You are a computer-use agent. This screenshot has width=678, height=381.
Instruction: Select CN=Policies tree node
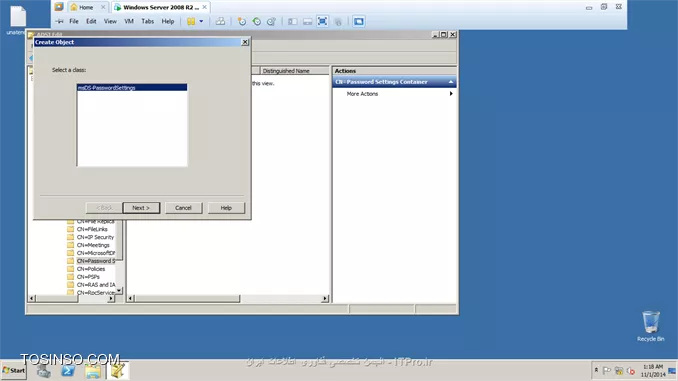coord(91,269)
